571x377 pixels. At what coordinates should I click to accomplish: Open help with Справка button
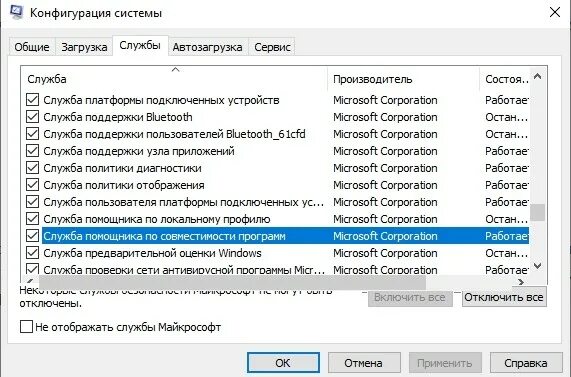(x=526, y=363)
